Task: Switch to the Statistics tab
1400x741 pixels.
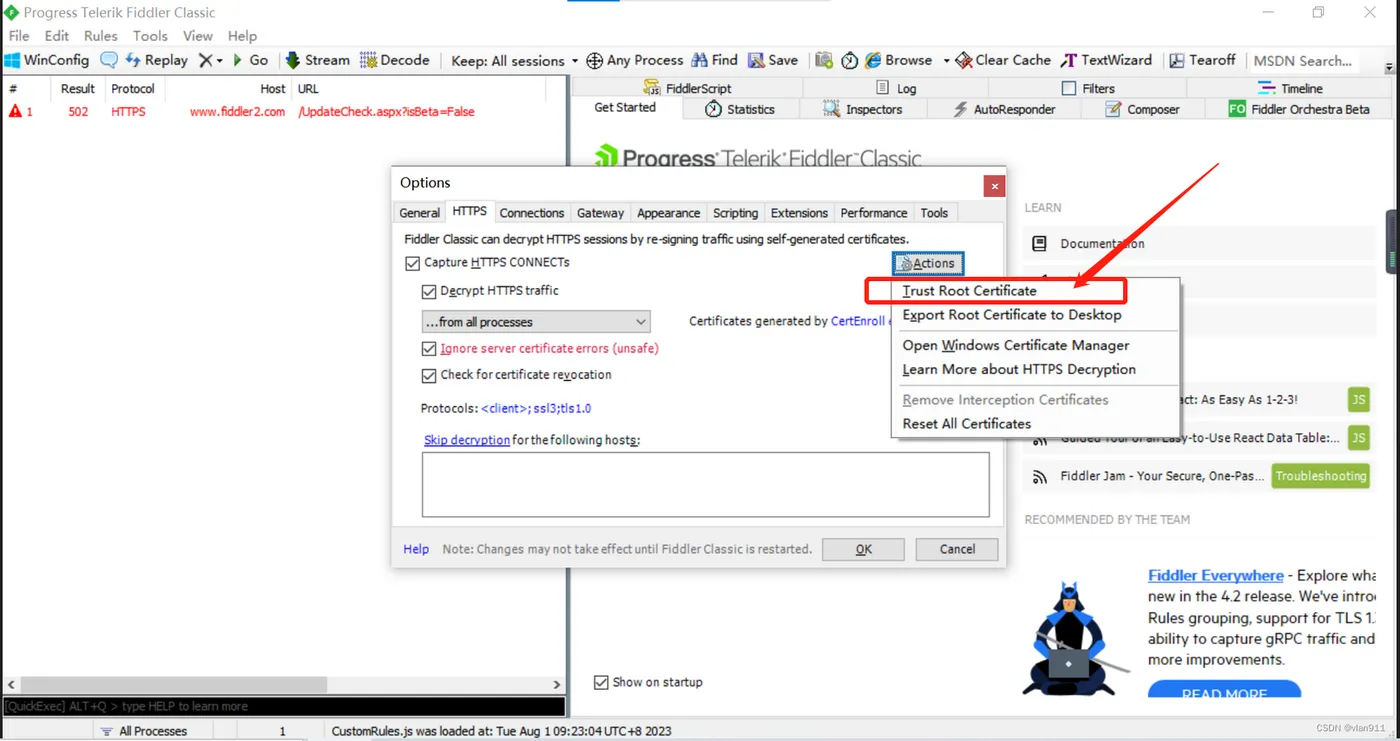Action: [740, 109]
